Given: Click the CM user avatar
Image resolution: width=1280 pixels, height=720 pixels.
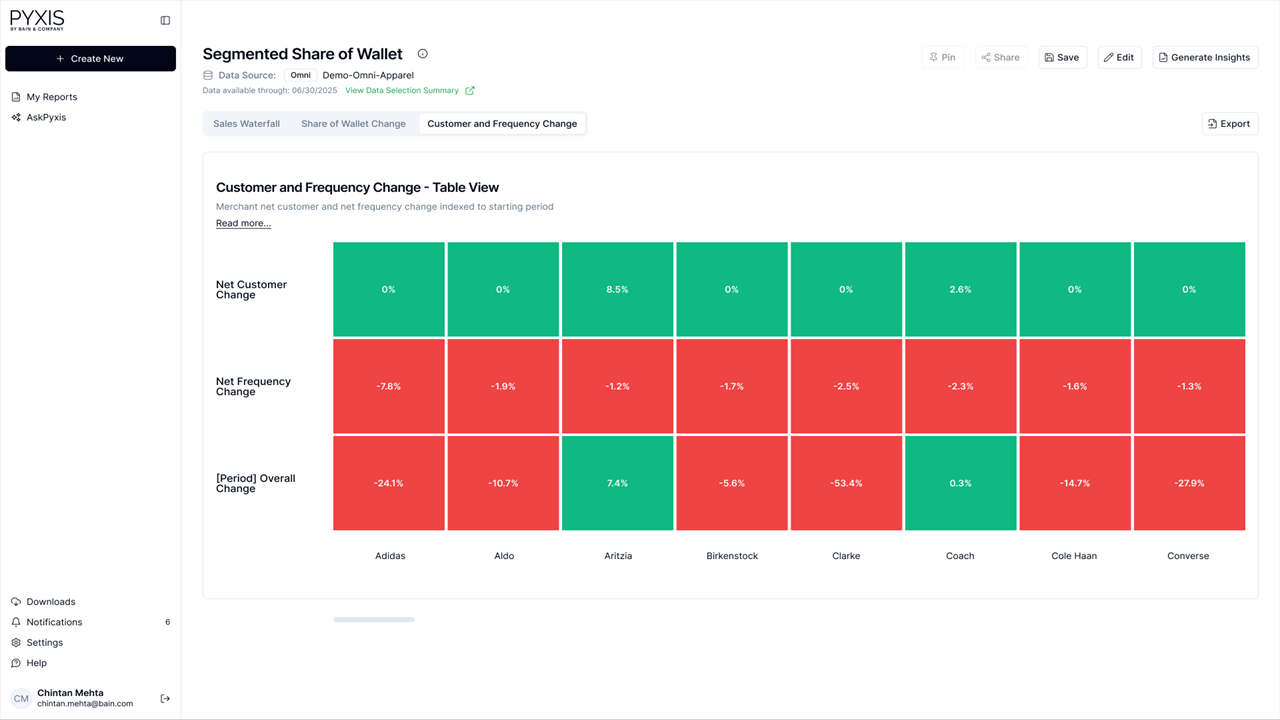Looking at the screenshot, I should 21,698.
